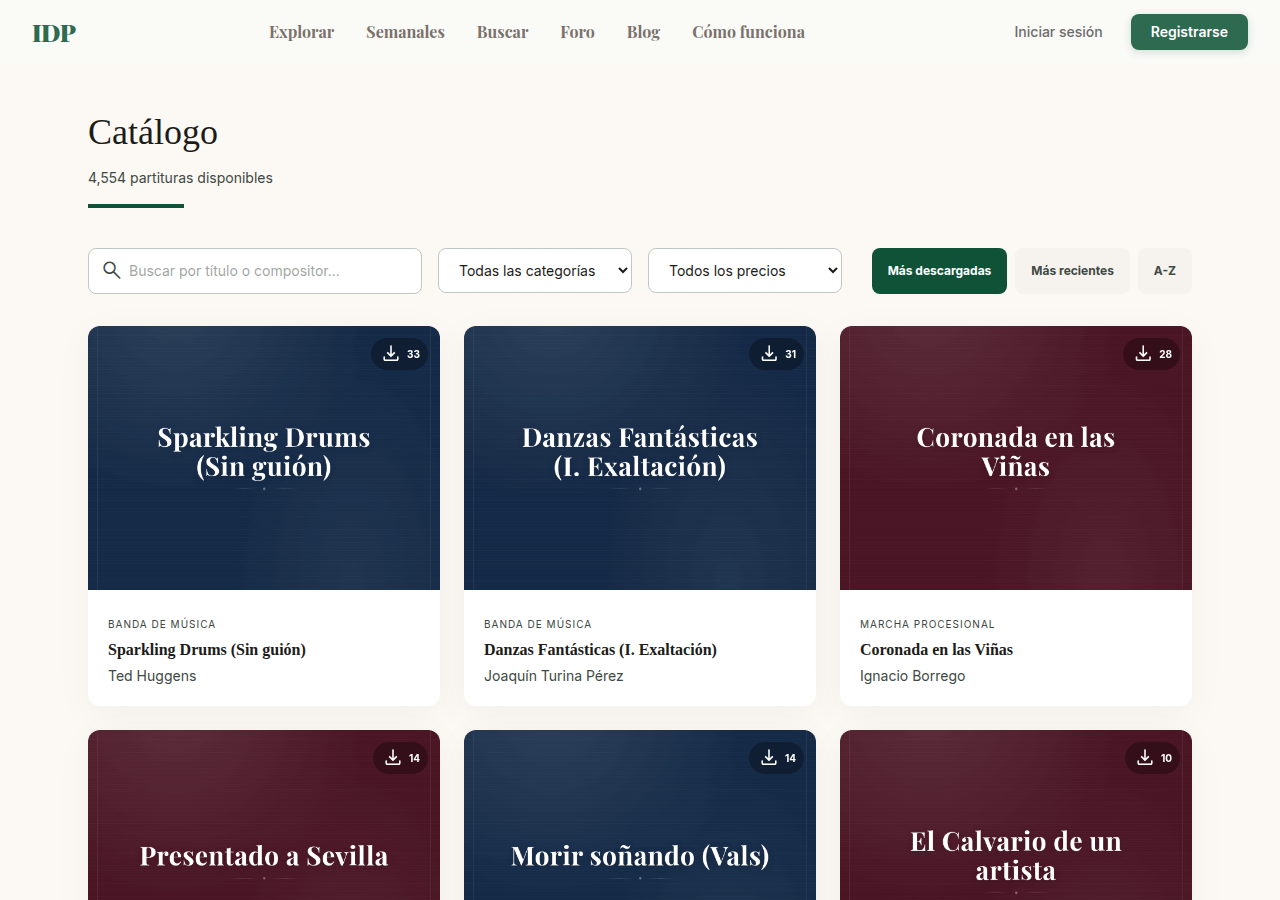Click composer name Joaquín Turina Pérez
The height and width of the screenshot is (900, 1280).
[x=554, y=676]
